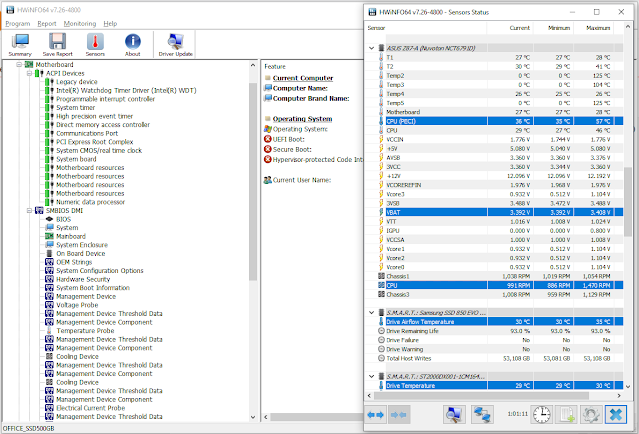Open the Report menu
Screen dimensions: 639x434
pyautogui.click(x=47, y=24)
